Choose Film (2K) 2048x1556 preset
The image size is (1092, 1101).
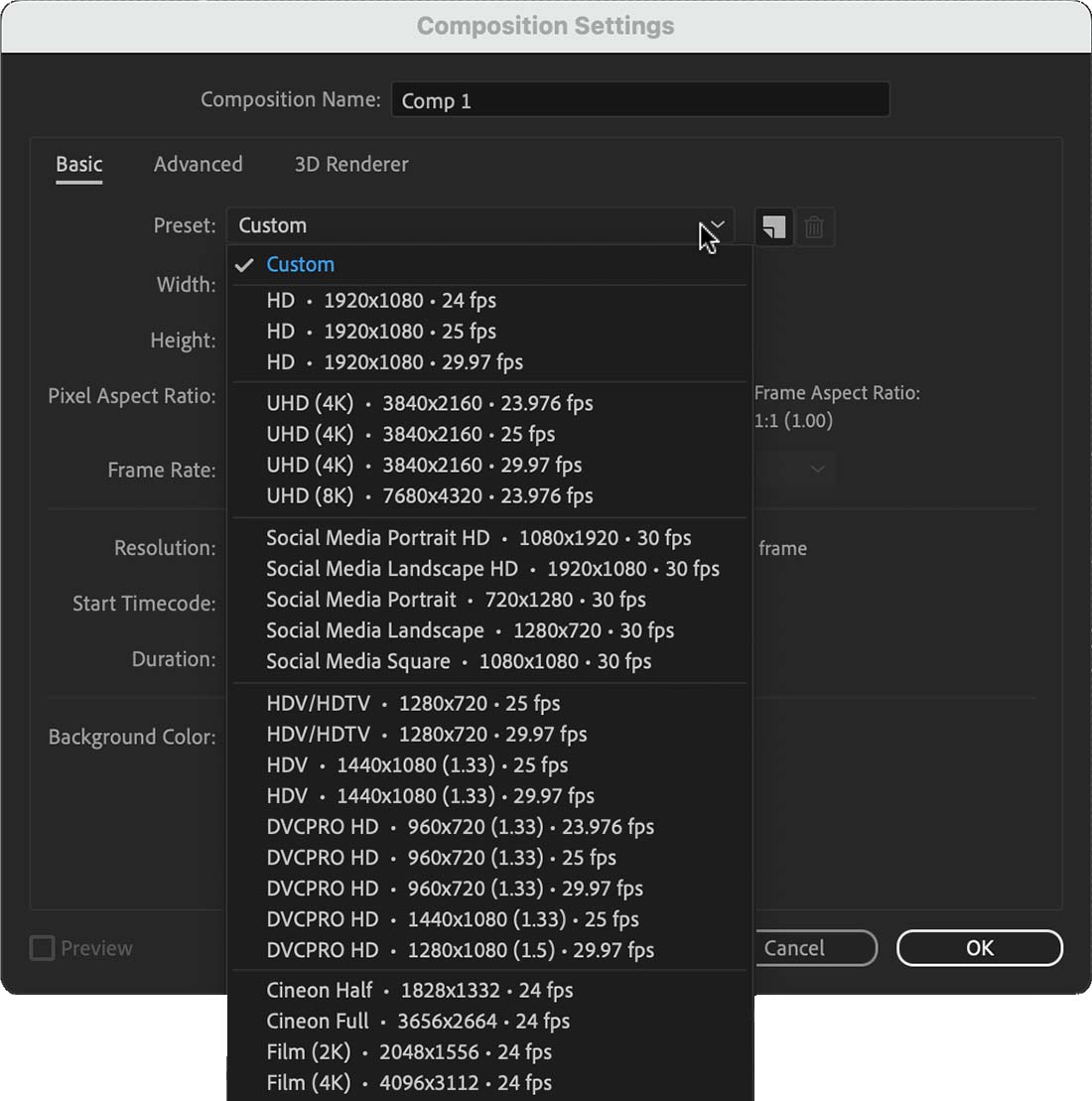pos(489,1052)
